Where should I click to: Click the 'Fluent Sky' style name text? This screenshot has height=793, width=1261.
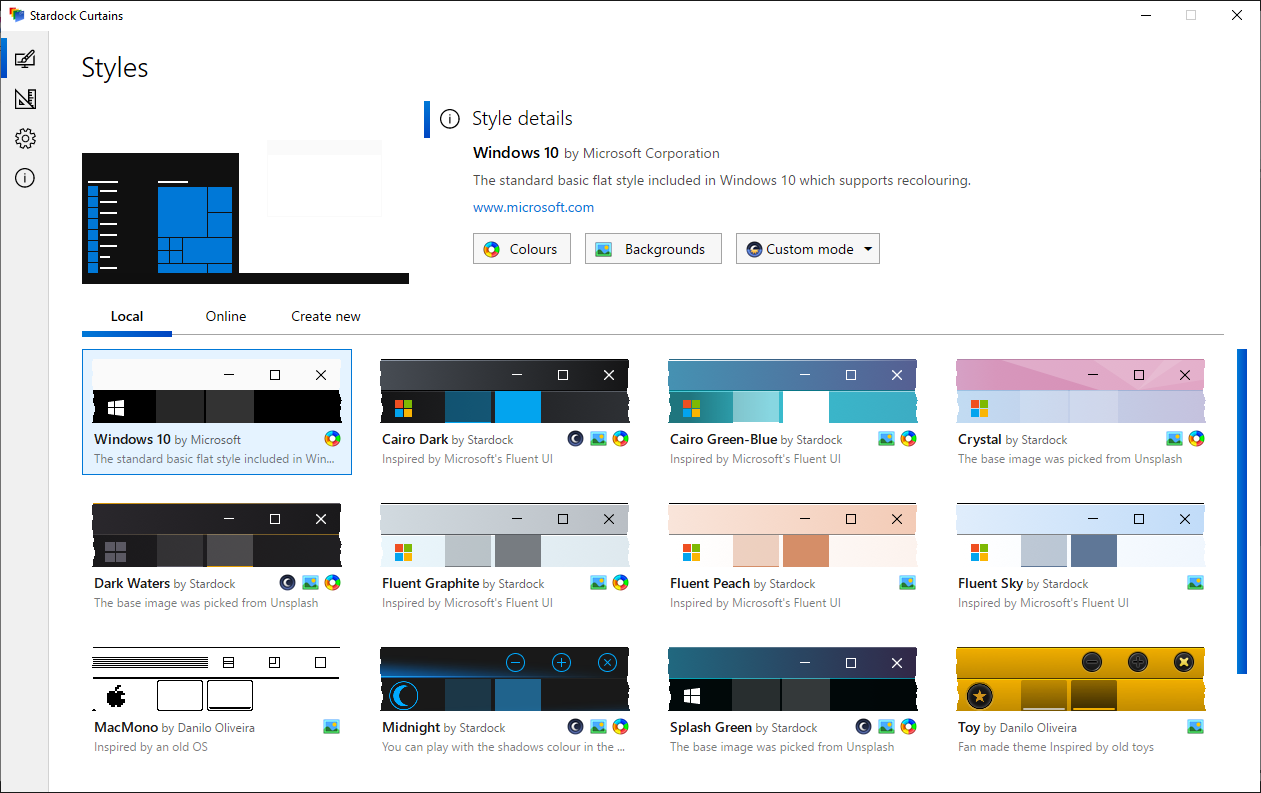pyautogui.click(x=990, y=583)
